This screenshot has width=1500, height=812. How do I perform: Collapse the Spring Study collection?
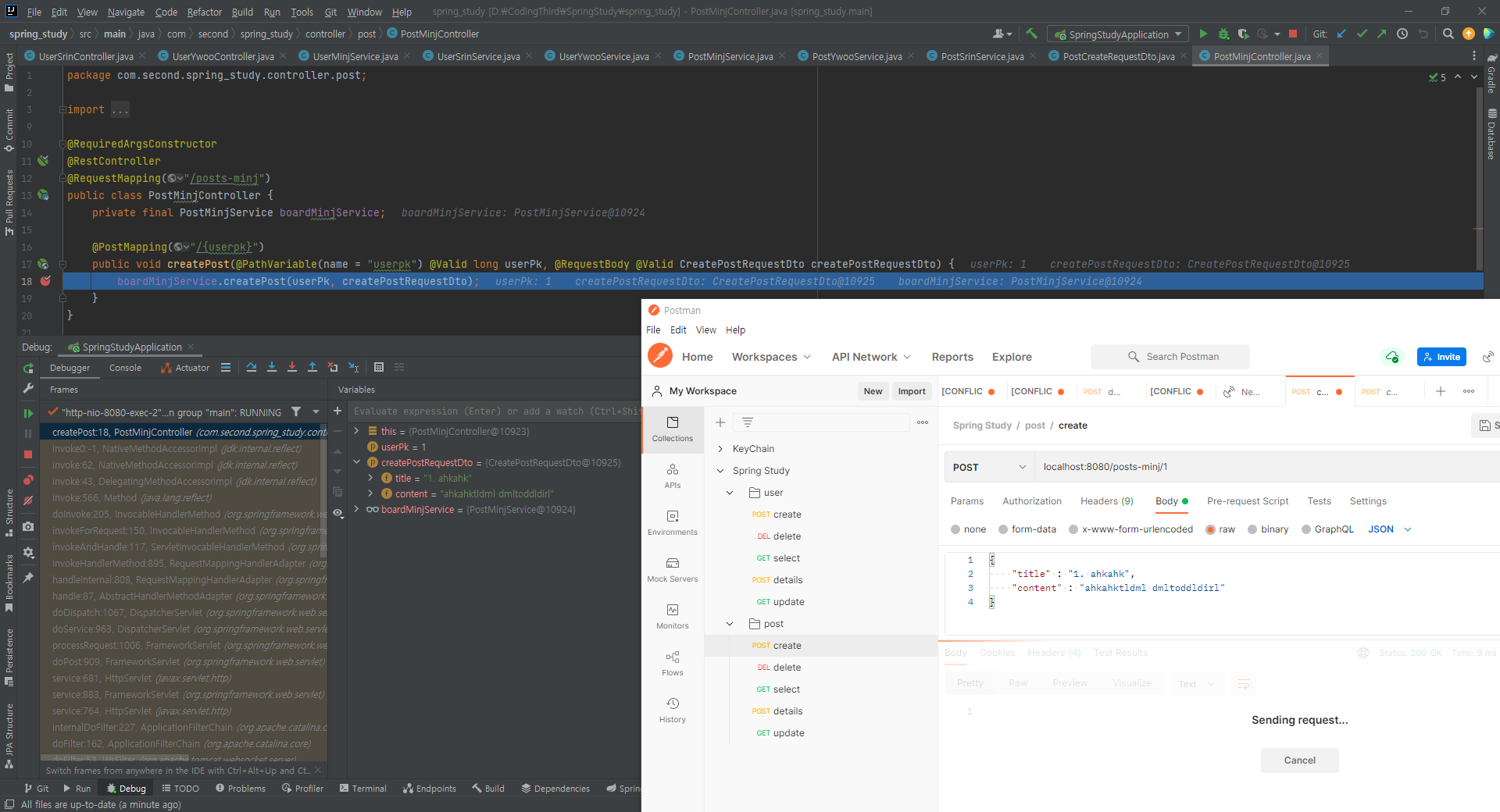tap(720, 471)
